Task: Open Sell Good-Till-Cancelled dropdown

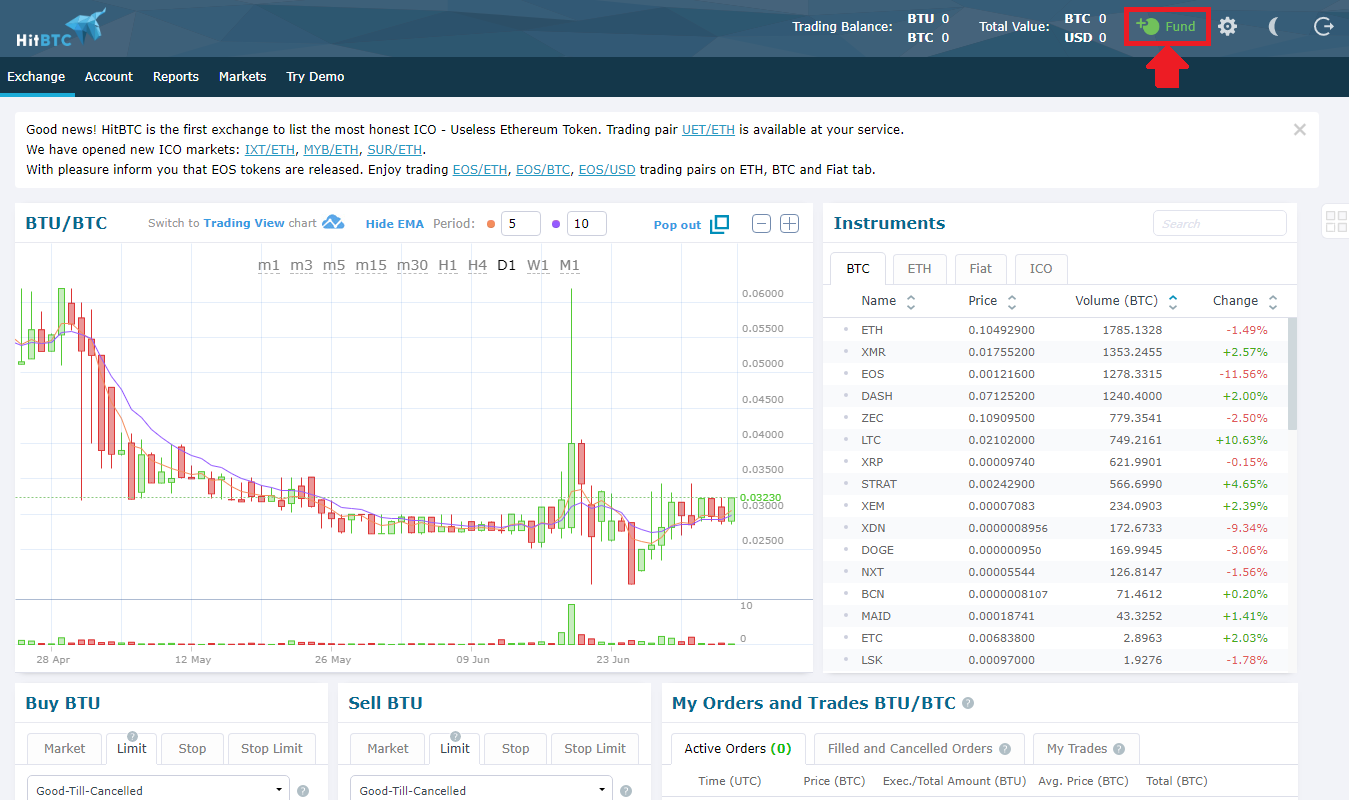Action: click(x=481, y=789)
